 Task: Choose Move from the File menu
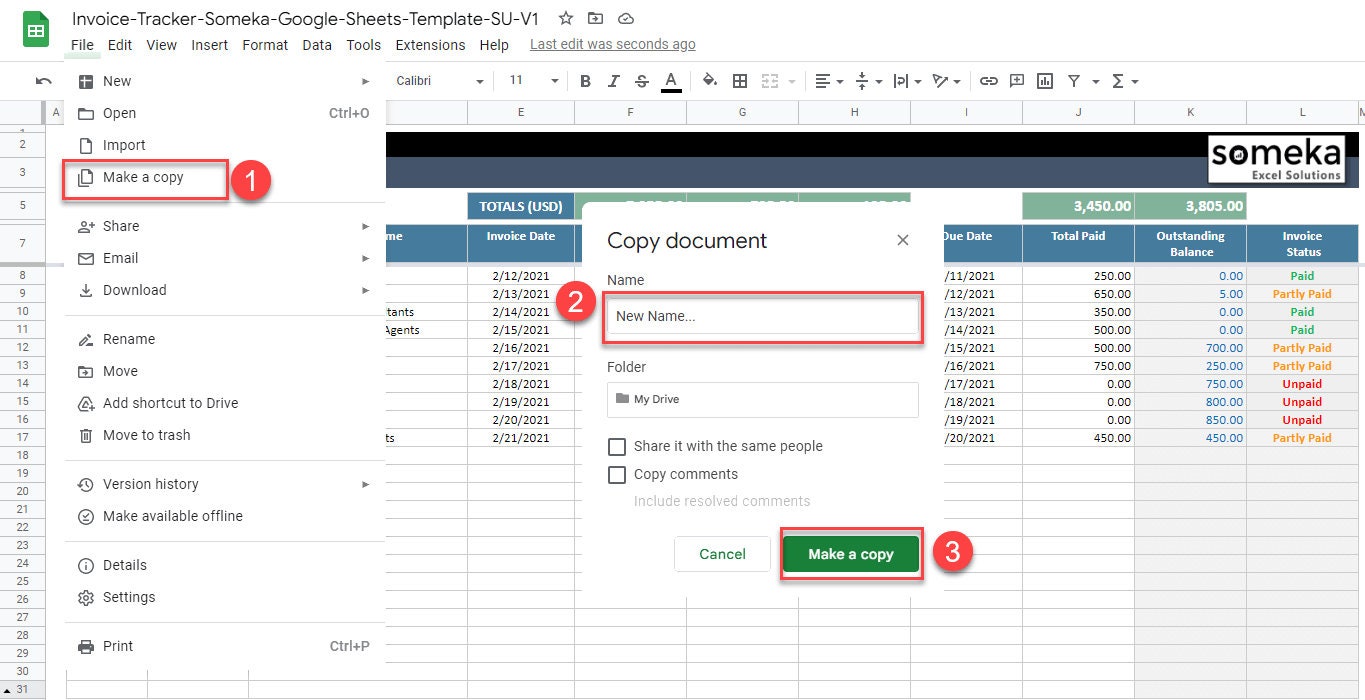(x=225, y=371)
